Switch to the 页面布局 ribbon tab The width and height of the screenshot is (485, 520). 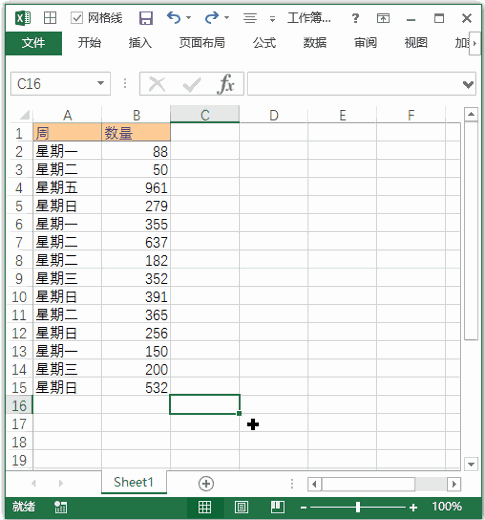pyautogui.click(x=202, y=43)
